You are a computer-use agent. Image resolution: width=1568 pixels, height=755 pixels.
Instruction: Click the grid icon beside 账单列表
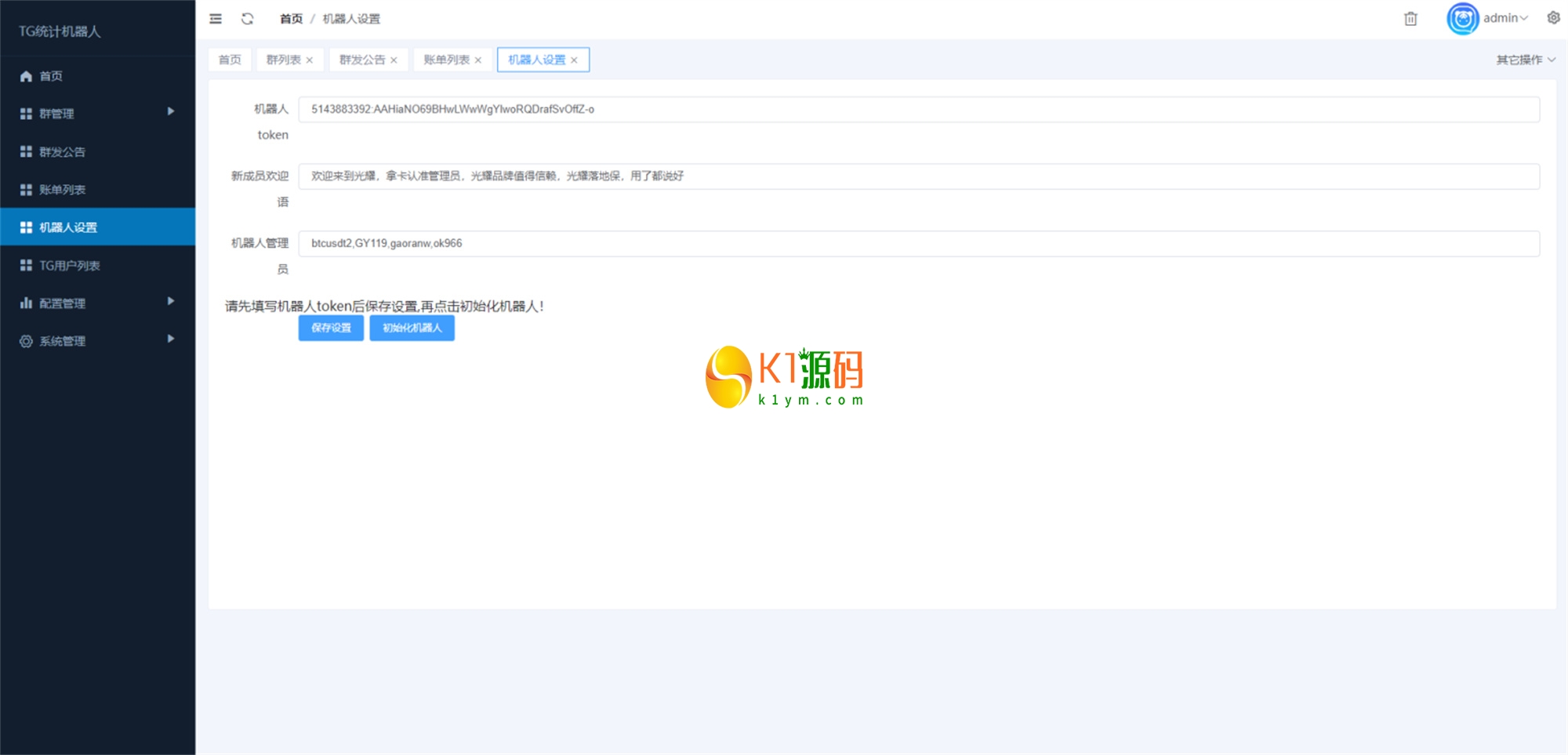(26, 190)
